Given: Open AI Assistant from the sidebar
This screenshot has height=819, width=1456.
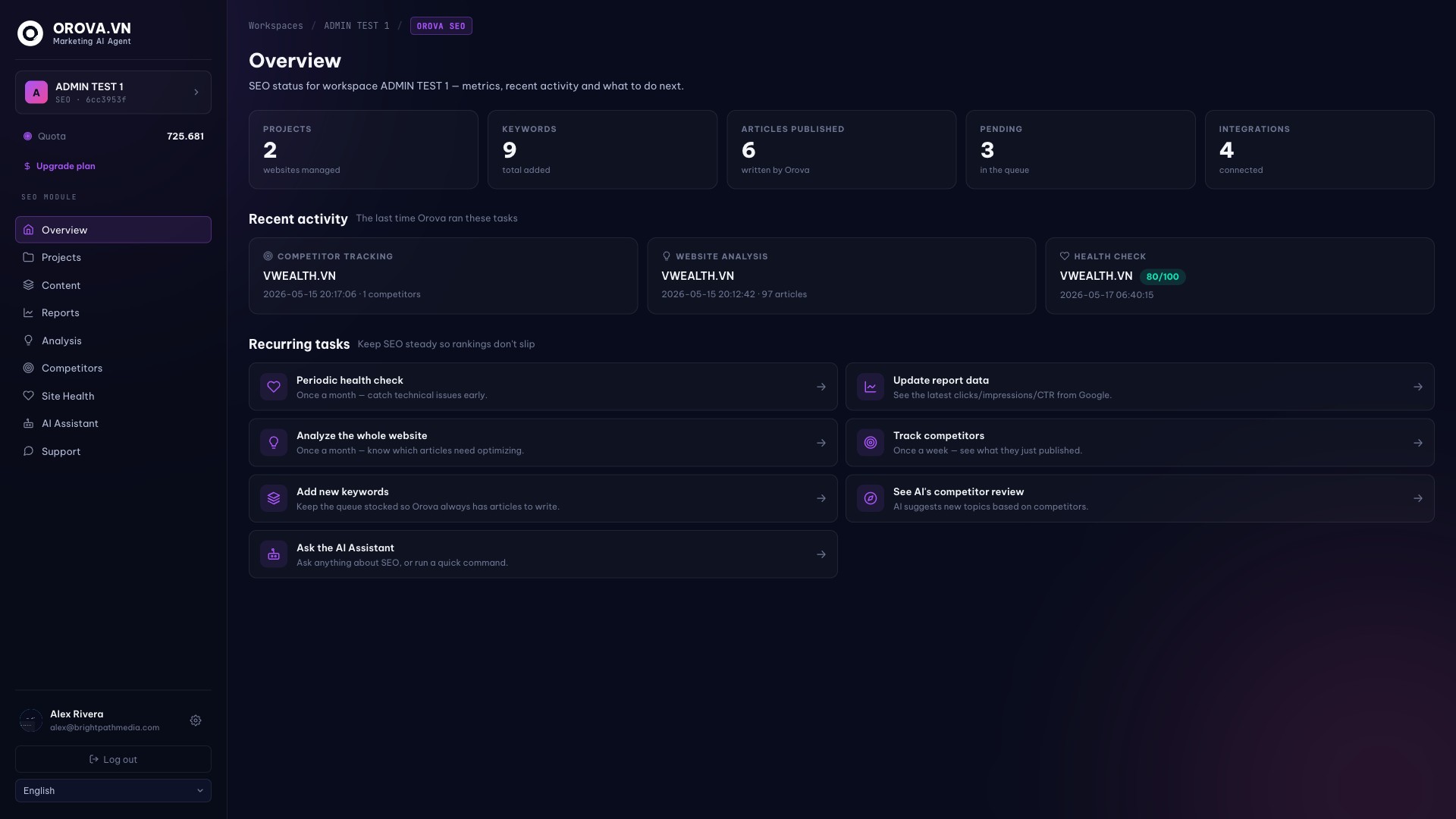Looking at the screenshot, I should (113, 423).
